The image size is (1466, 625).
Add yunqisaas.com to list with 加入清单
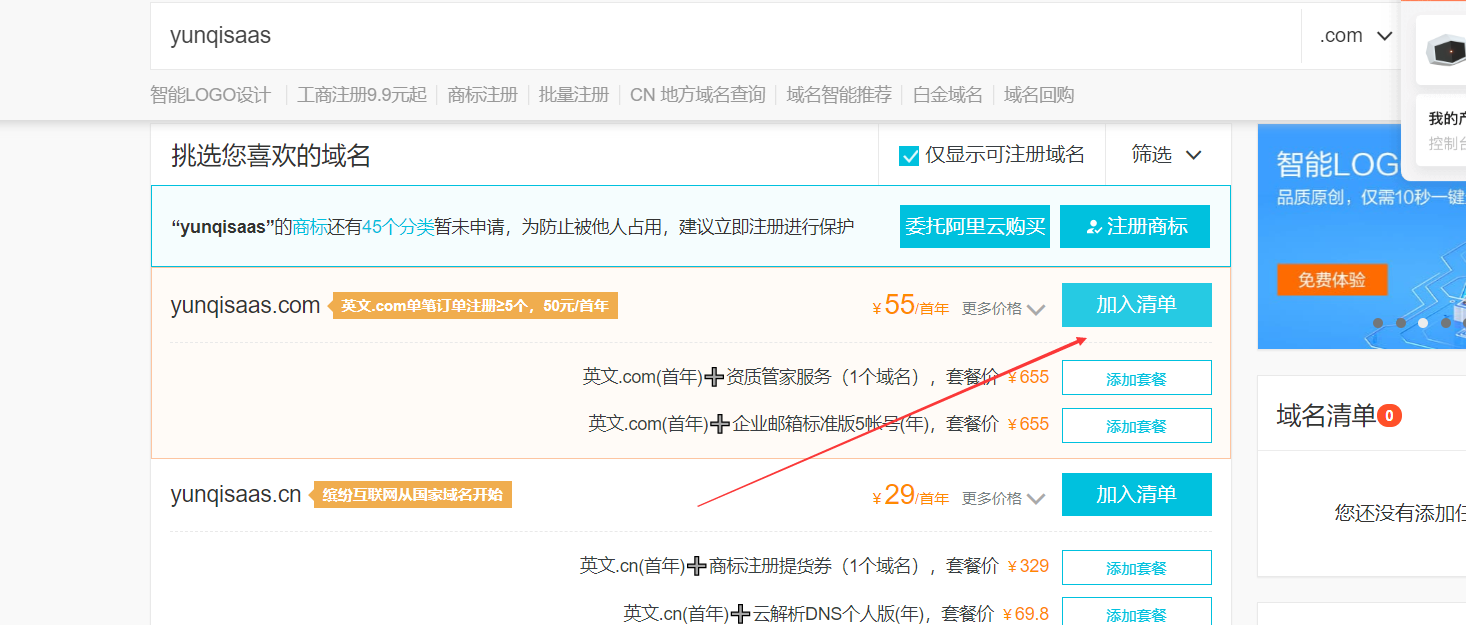(1137, 305)
